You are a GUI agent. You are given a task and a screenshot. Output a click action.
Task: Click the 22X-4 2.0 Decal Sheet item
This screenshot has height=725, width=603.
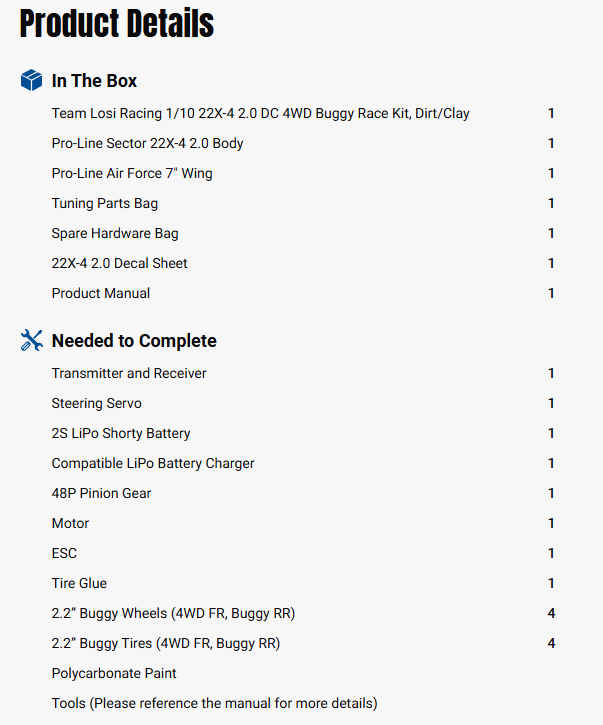tap(120, 263)
